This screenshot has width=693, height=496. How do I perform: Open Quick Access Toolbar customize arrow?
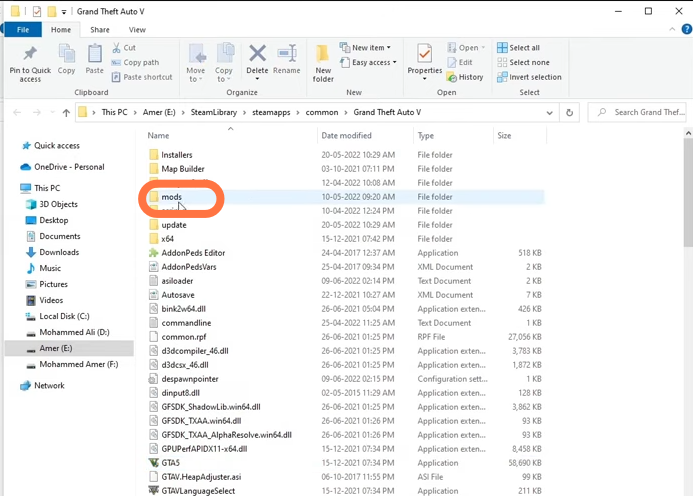click(64, 12)
